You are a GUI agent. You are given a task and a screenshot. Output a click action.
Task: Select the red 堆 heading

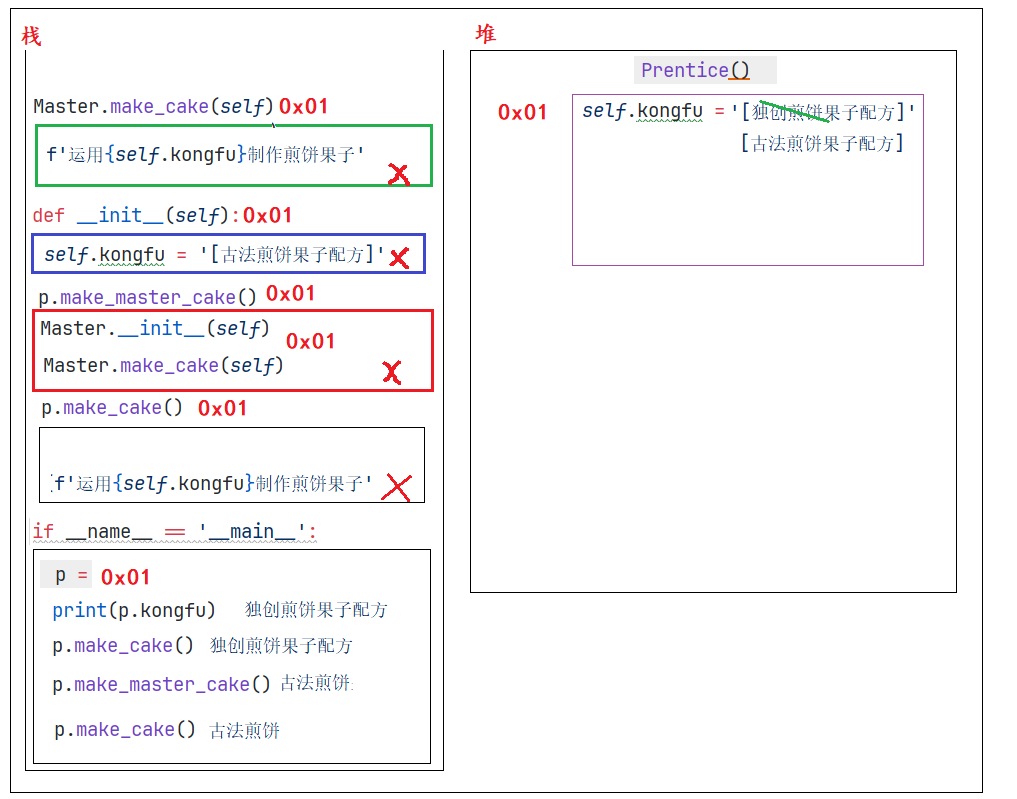[485, 34]
